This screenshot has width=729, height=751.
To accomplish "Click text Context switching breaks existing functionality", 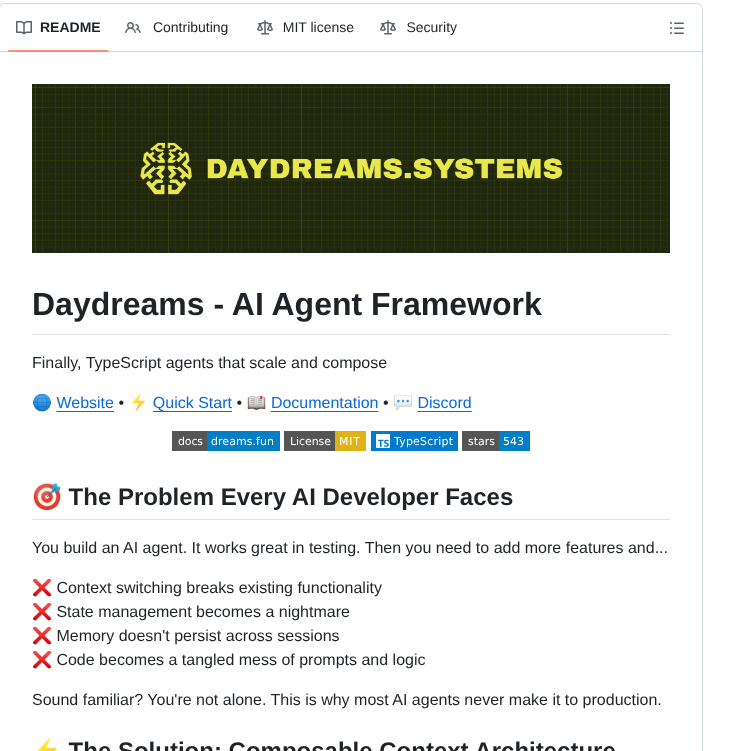I will 219,588.
